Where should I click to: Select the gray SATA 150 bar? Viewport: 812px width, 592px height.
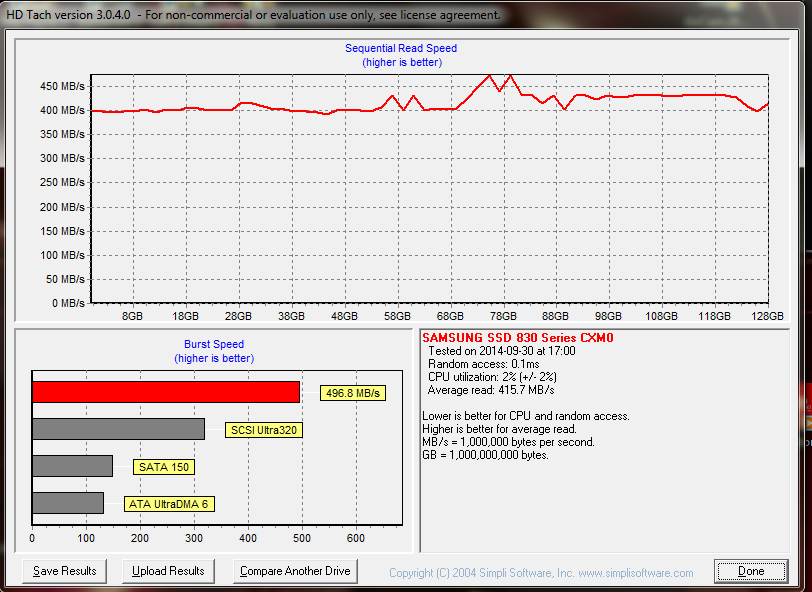(72, 466)
